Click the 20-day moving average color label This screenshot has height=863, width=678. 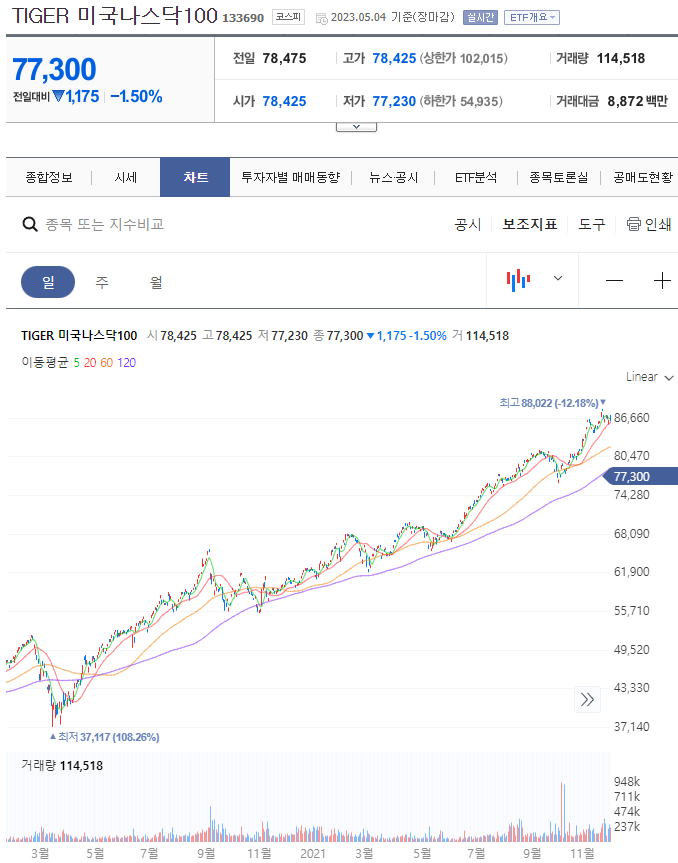click(x=90, y=363)
